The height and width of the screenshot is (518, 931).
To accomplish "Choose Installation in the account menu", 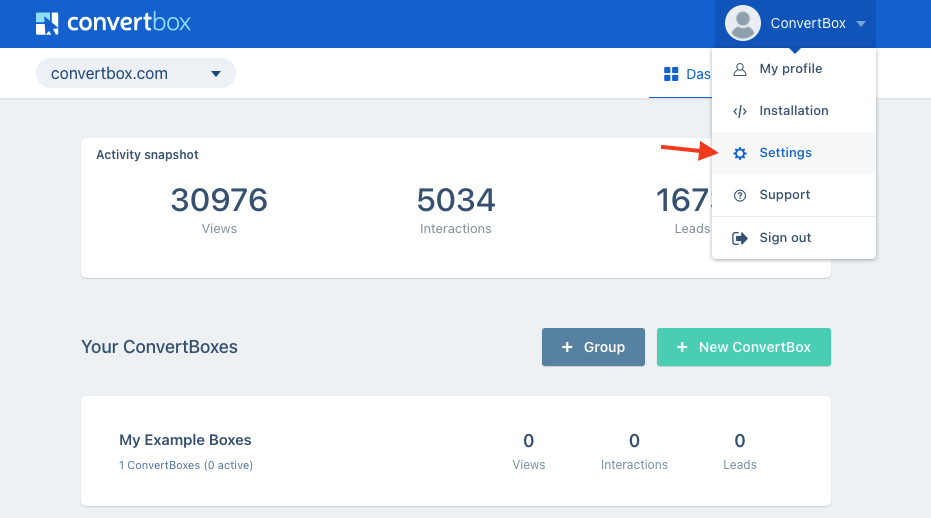I will pos(794,110).
